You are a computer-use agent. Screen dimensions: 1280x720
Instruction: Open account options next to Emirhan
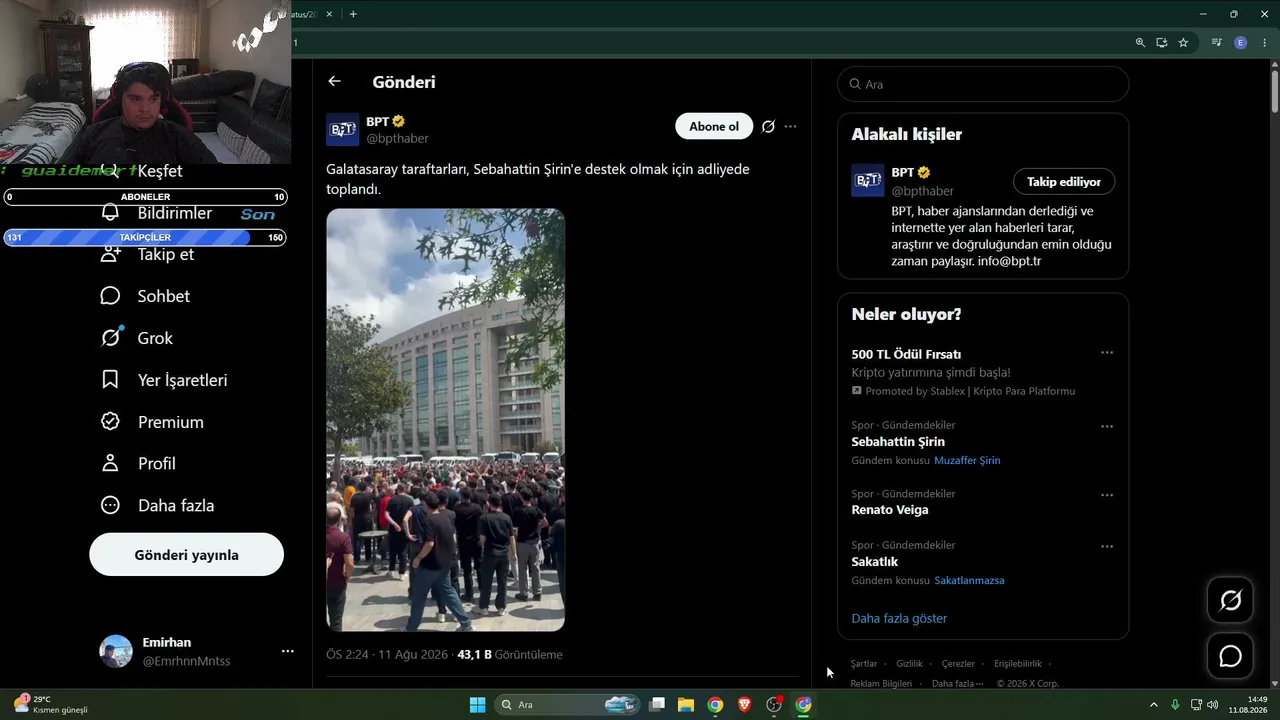point(288,651)
